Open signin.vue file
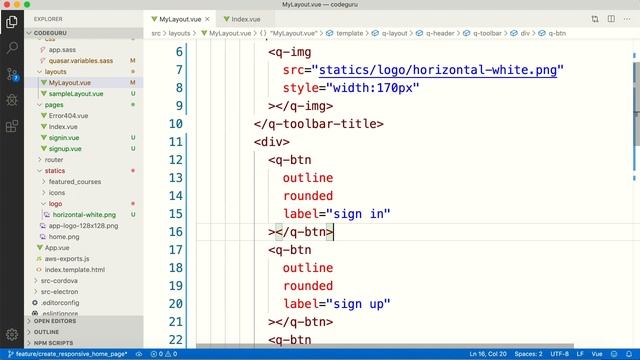 [x=84, y=138]
